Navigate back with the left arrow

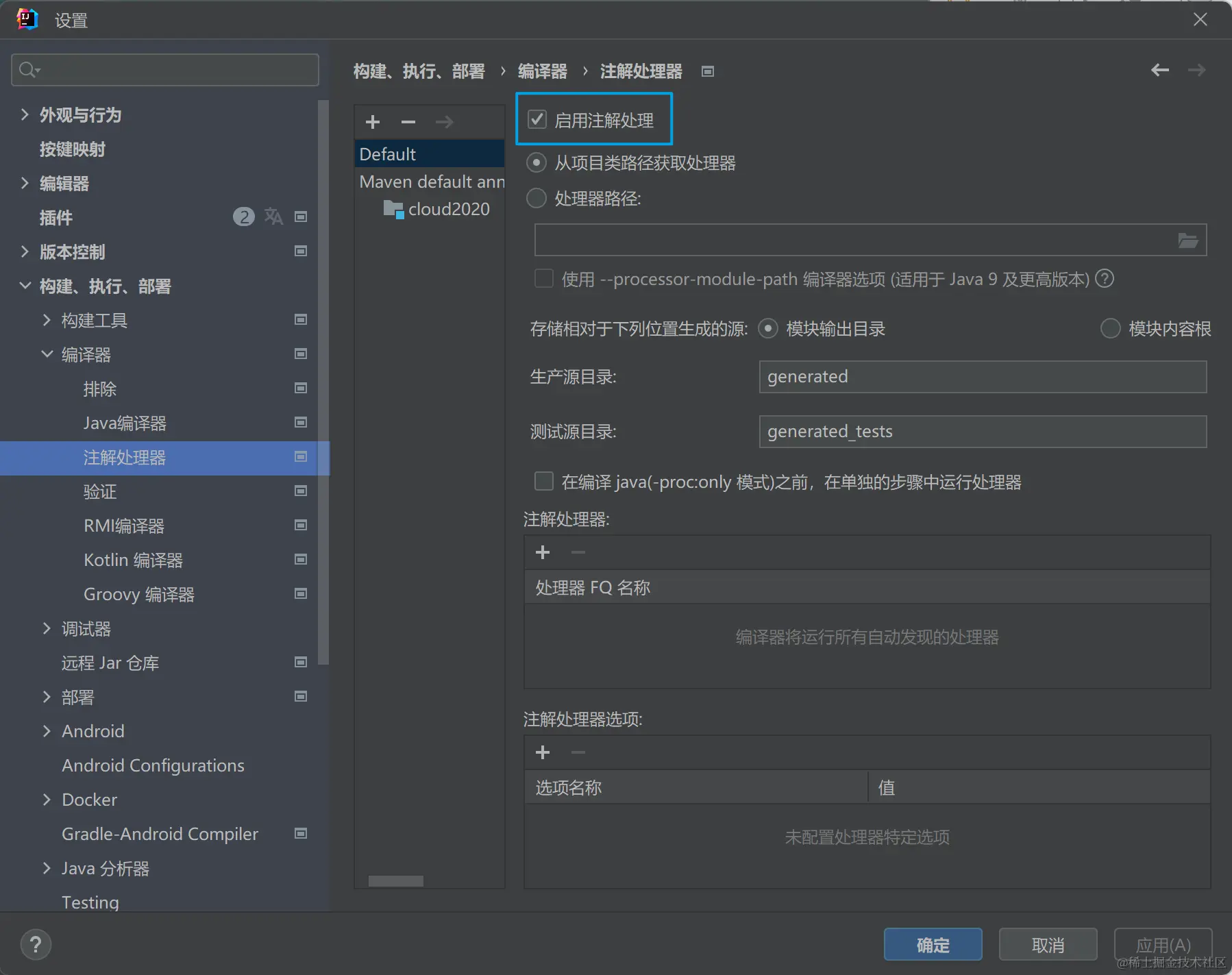(x=1160, y=70)
